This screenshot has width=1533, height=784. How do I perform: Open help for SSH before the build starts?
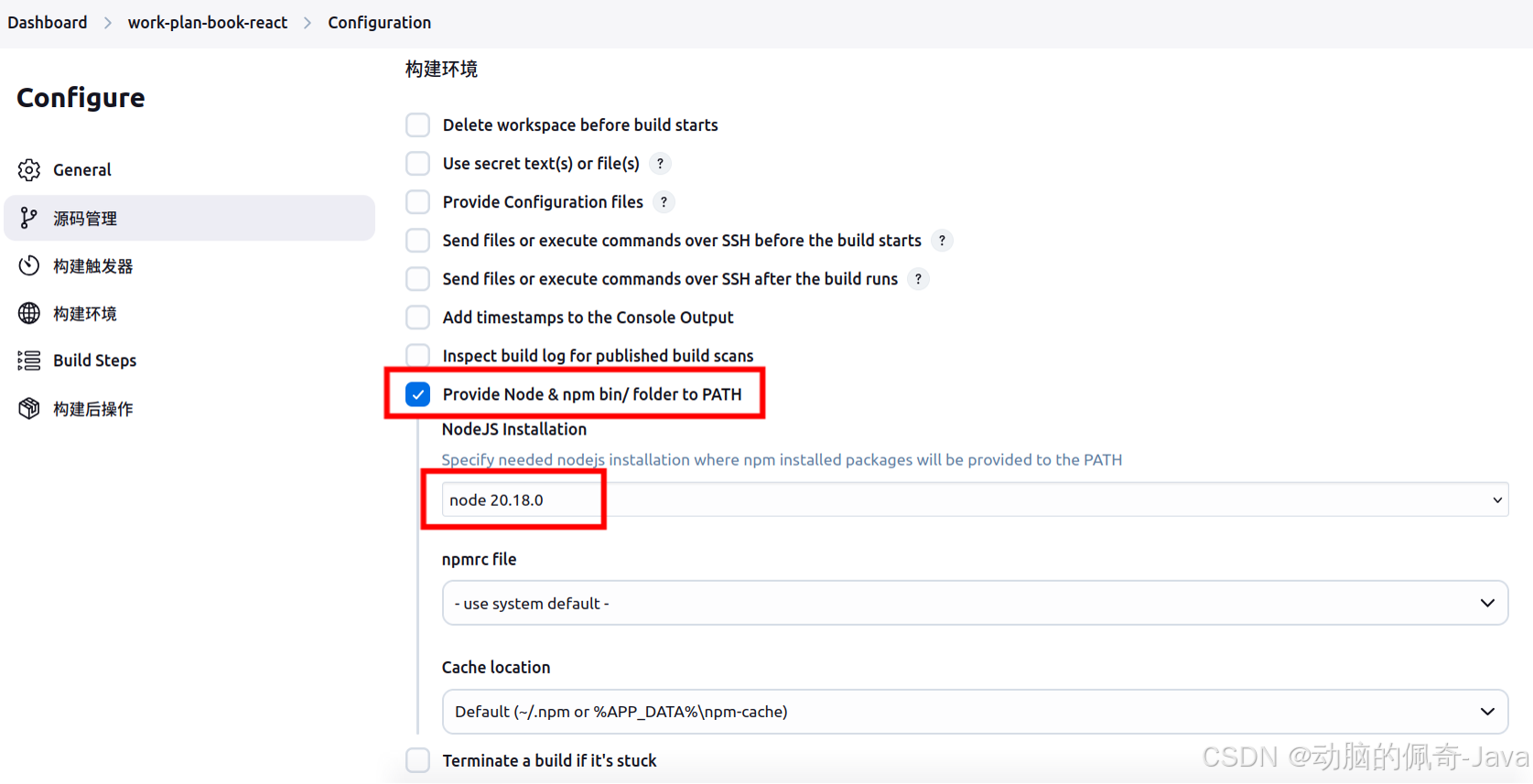click(942, 240)
